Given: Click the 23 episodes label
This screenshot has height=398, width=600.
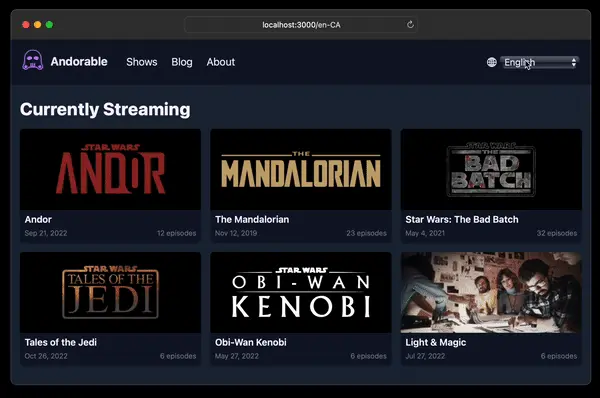Looking at the screenshot, I should 367,233.
